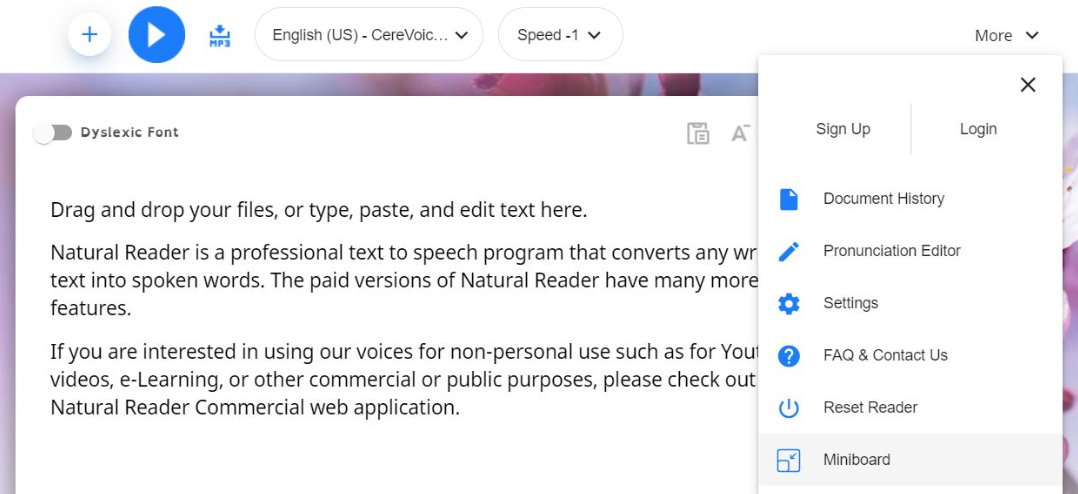
Task: Click the blue plus add document button
Action: (89, 34)
